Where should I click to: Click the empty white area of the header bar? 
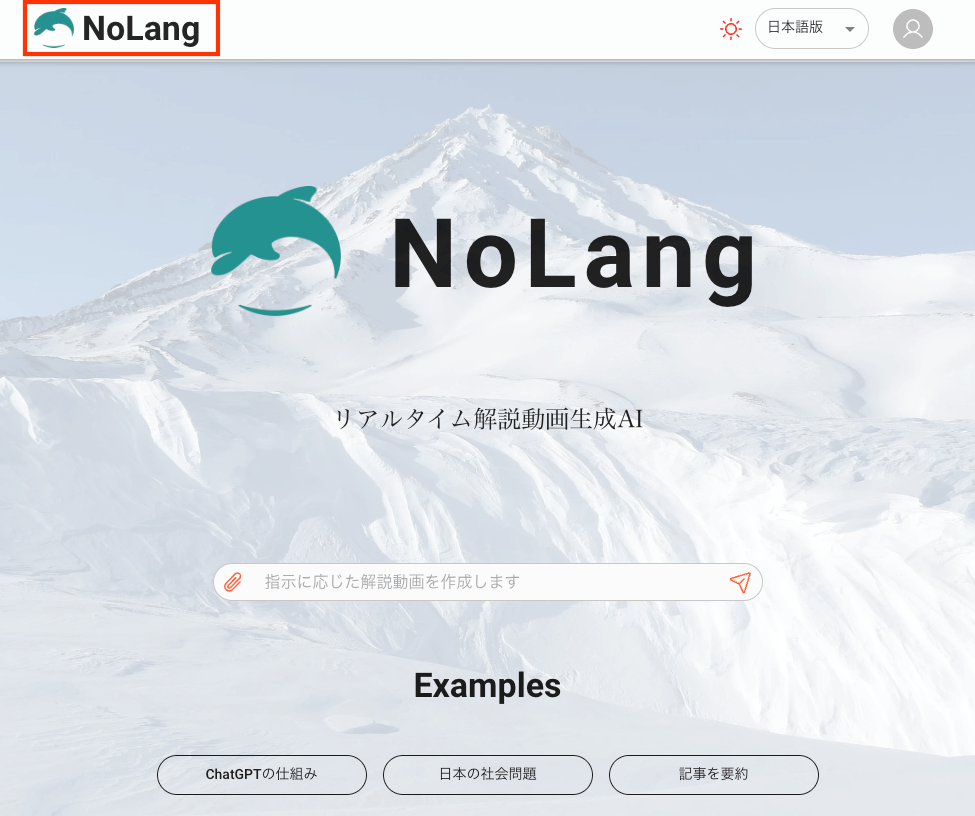point(466,29)
